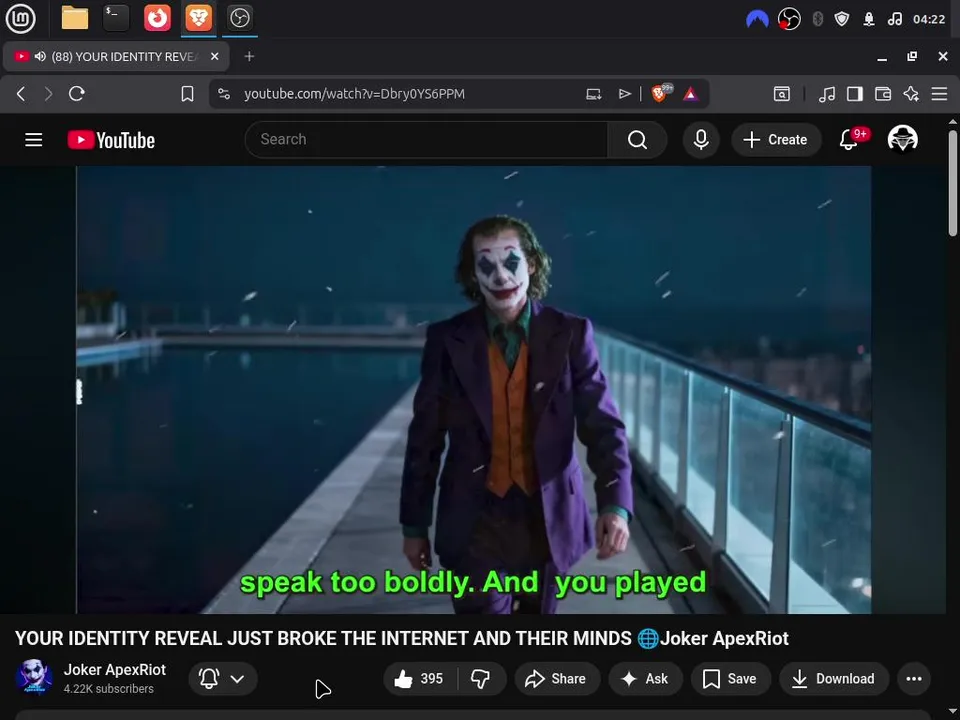The image size is (960, 720).
Task: Open the tab search toolbar button
Action: [x=782, y=94]
